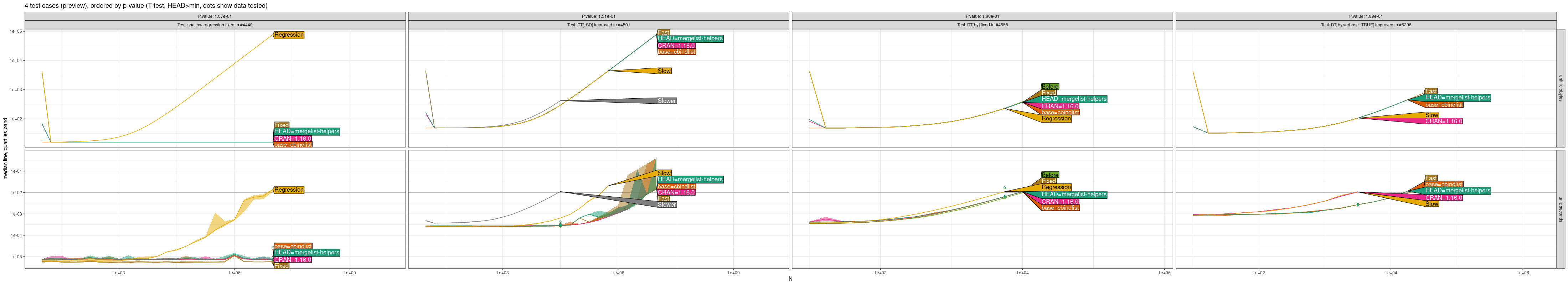Click 'Fixed' label in shallow regression kilobytes panel
1568x285 pixels.
[x=281, y=125]
